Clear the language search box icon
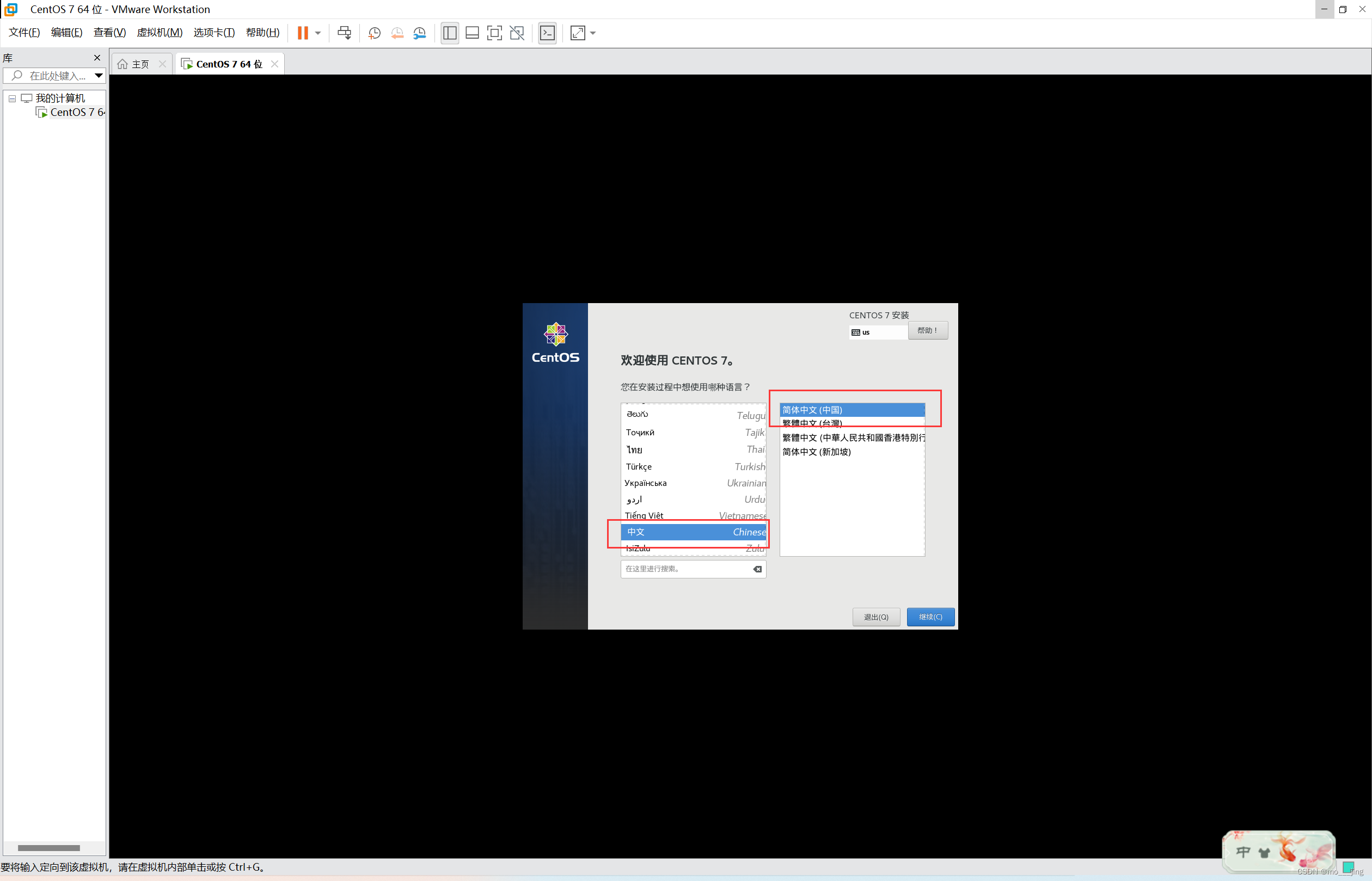1372x881 pixels. (x=757, y=569)
